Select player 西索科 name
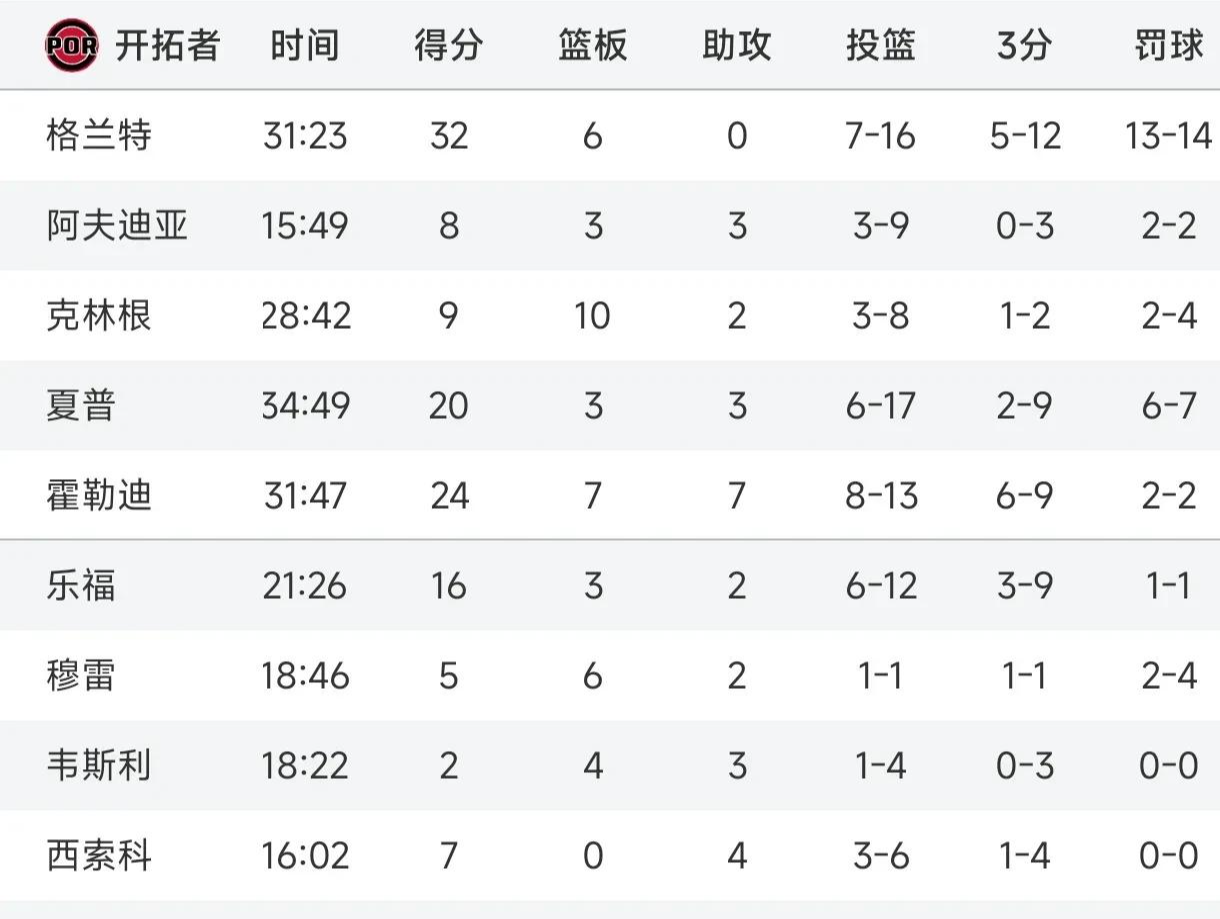 tap(99, 856)
